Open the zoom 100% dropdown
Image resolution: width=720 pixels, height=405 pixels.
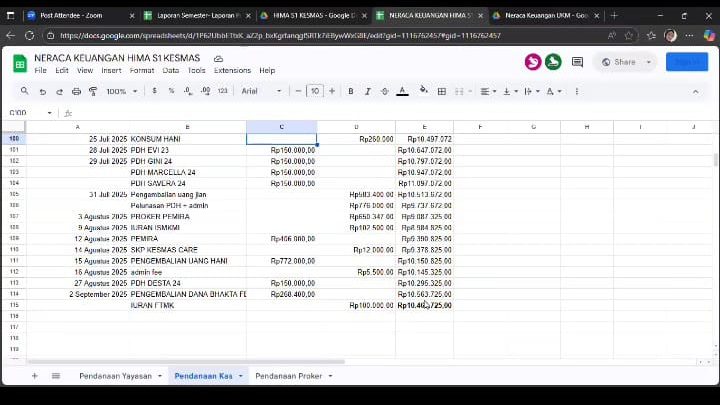tap(121, 91)
